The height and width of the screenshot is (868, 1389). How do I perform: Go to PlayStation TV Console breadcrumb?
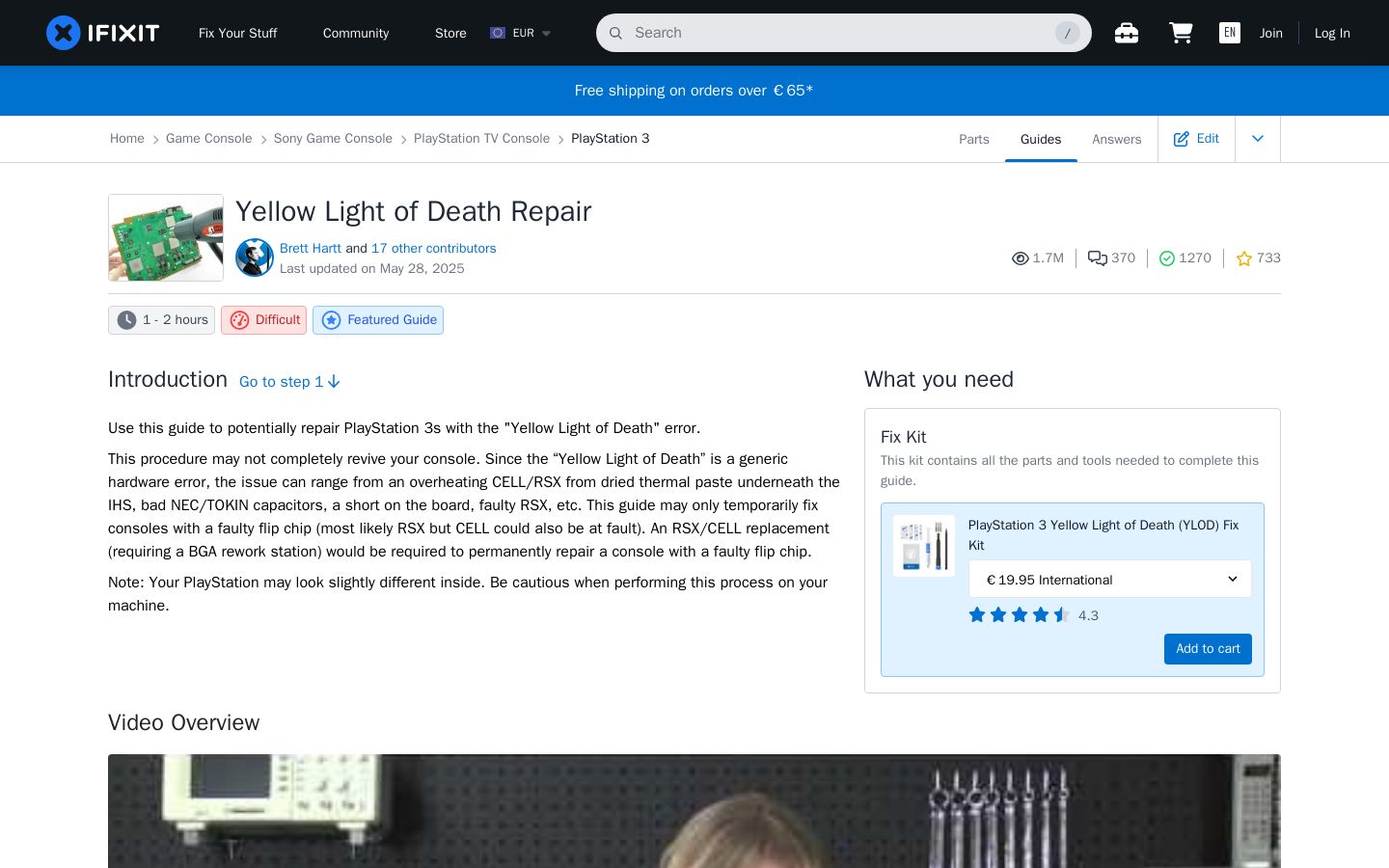[x=481, y=139]
